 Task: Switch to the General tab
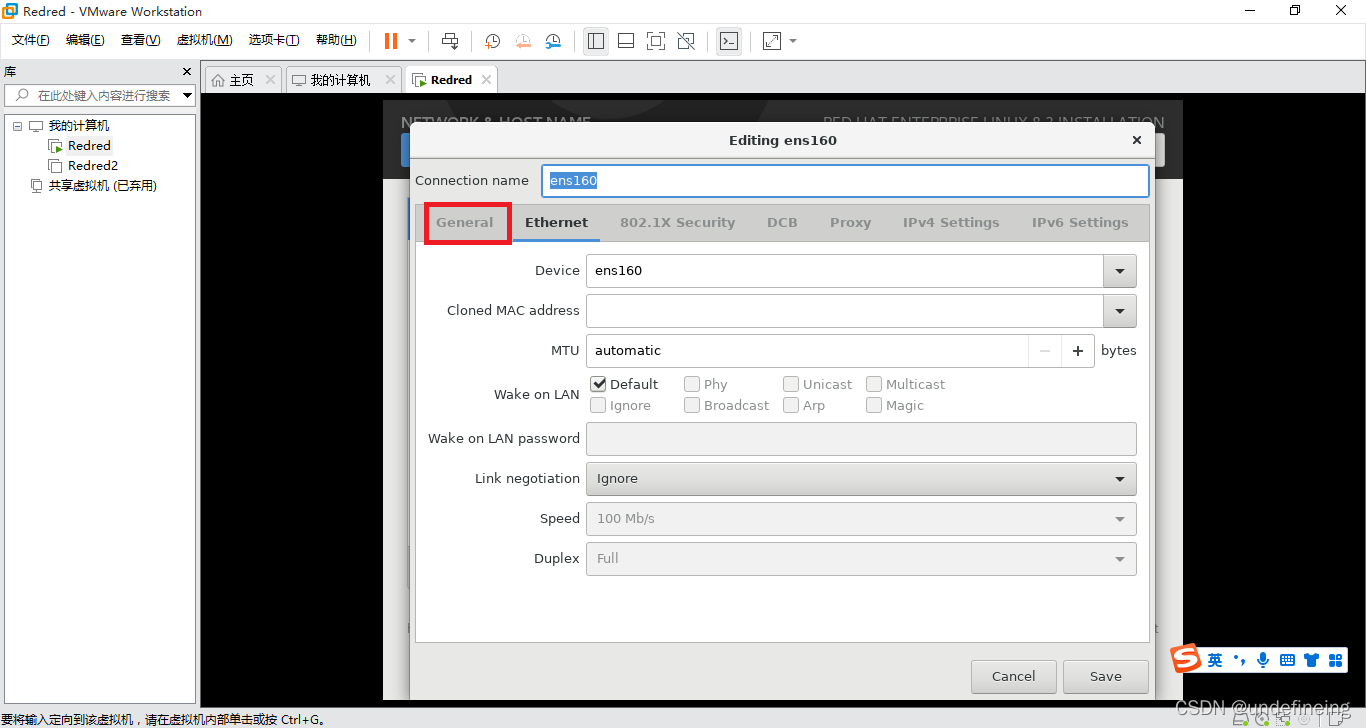(465, 223)
